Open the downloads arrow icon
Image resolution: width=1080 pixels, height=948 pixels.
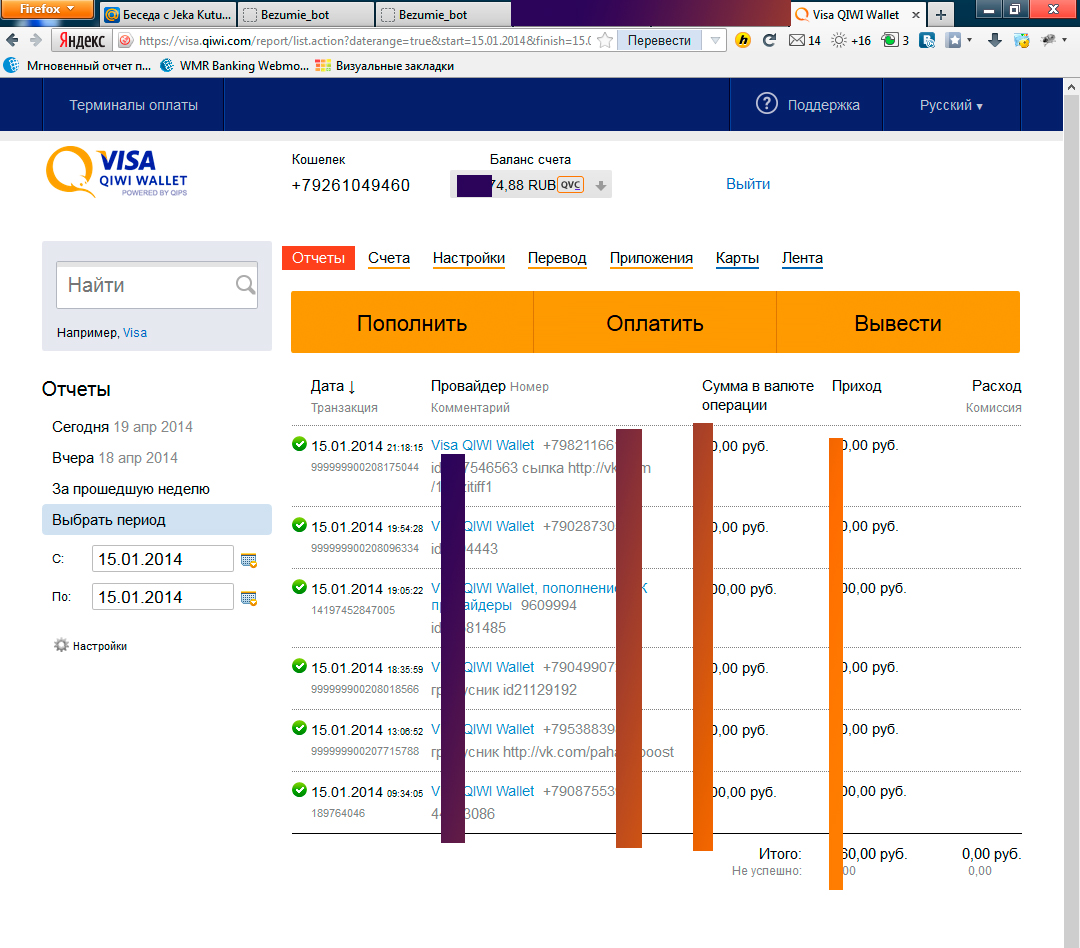(995, 41)
